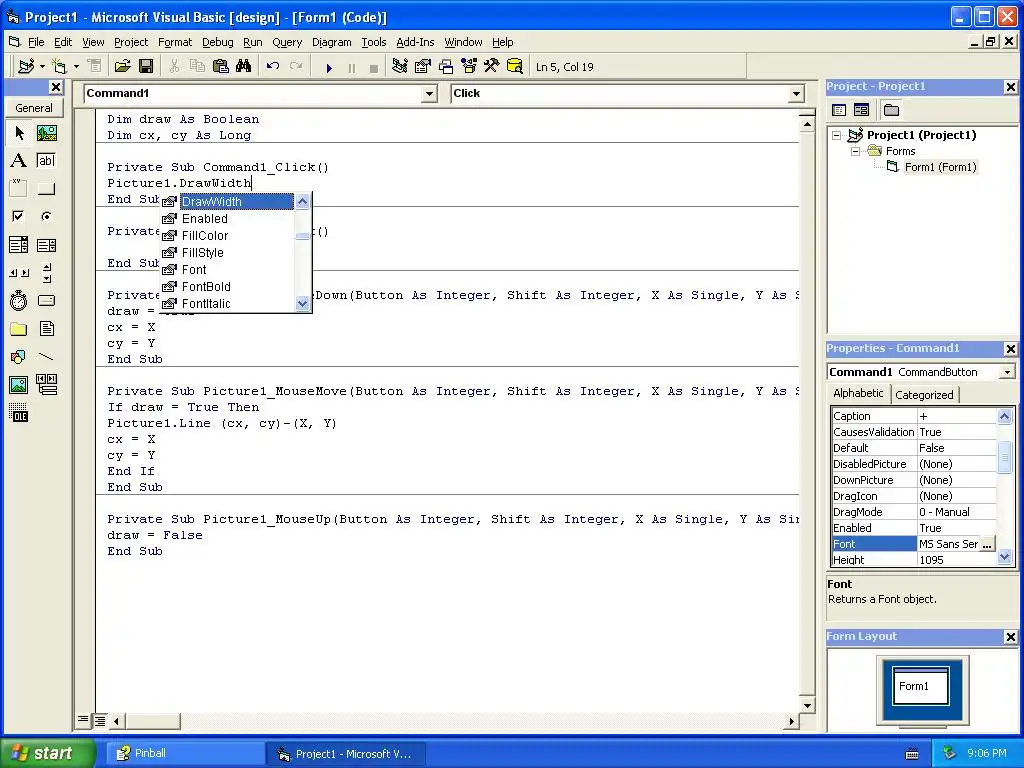The image size is (1024, 768).
Task: Open the Add Form dropdown arrow in toolbar
Action: (x=76, y=66)
